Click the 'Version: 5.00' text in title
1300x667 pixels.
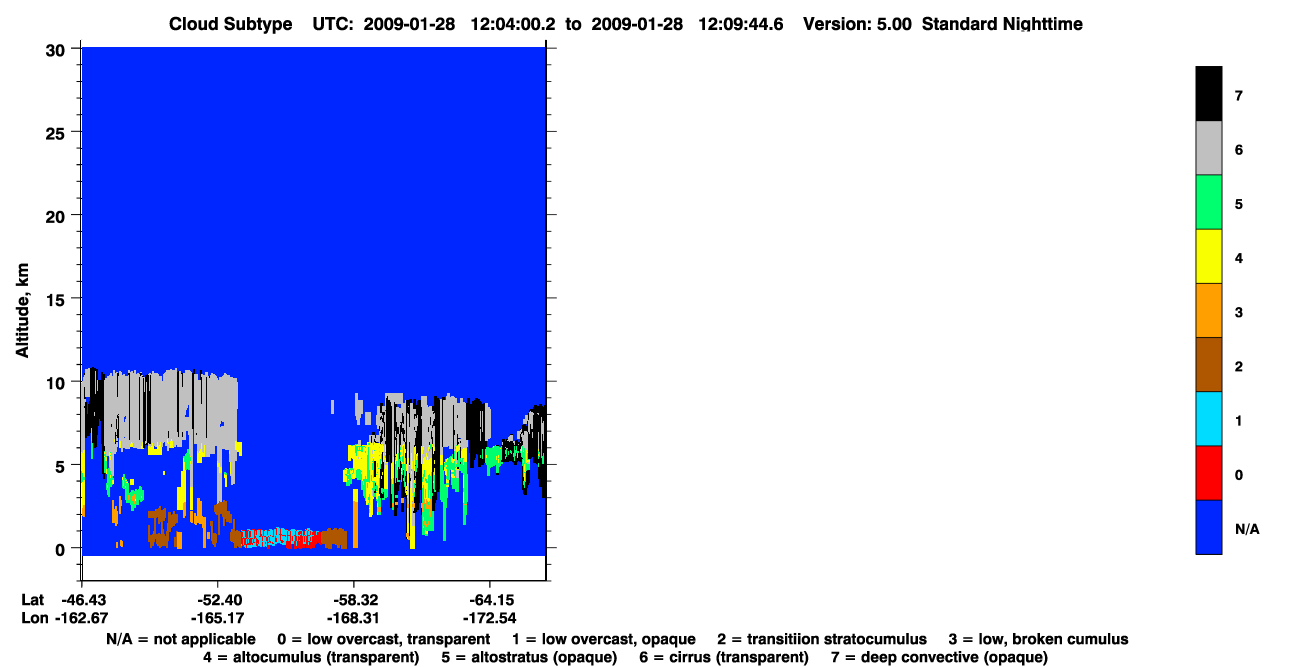coord(857,24)
